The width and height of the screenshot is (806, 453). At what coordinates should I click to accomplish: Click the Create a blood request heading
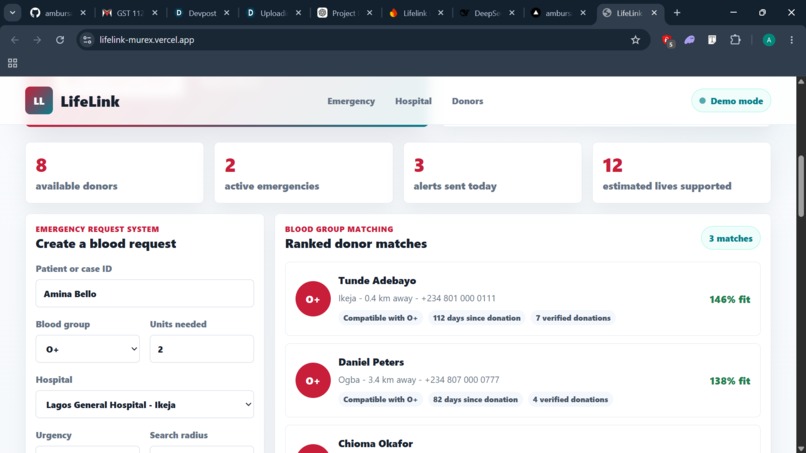(106, 244)
